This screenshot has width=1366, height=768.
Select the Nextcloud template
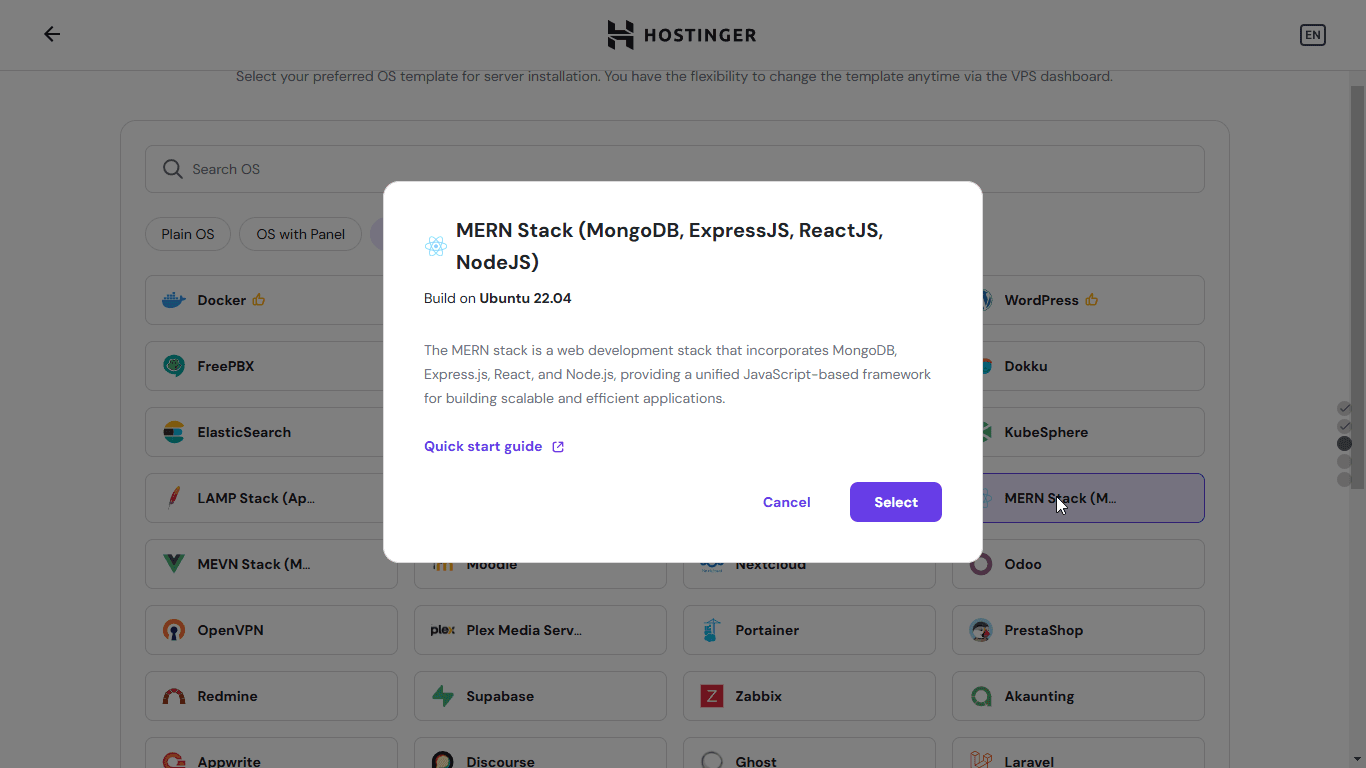tap(809, 575)
